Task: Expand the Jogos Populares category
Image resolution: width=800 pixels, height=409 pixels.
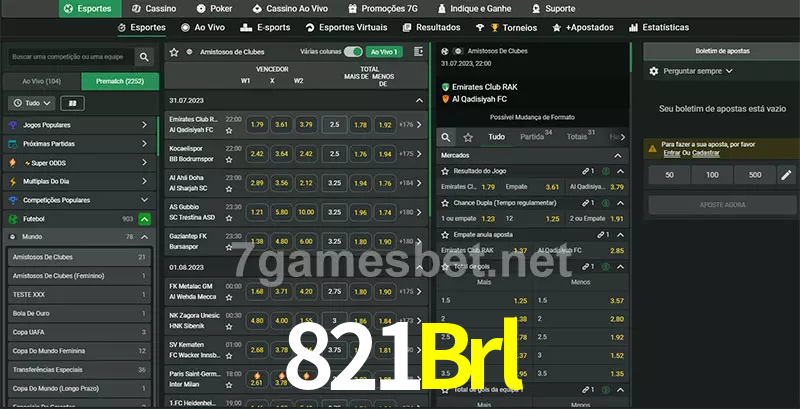Action: pyautogui.click(x=144, y=125)
